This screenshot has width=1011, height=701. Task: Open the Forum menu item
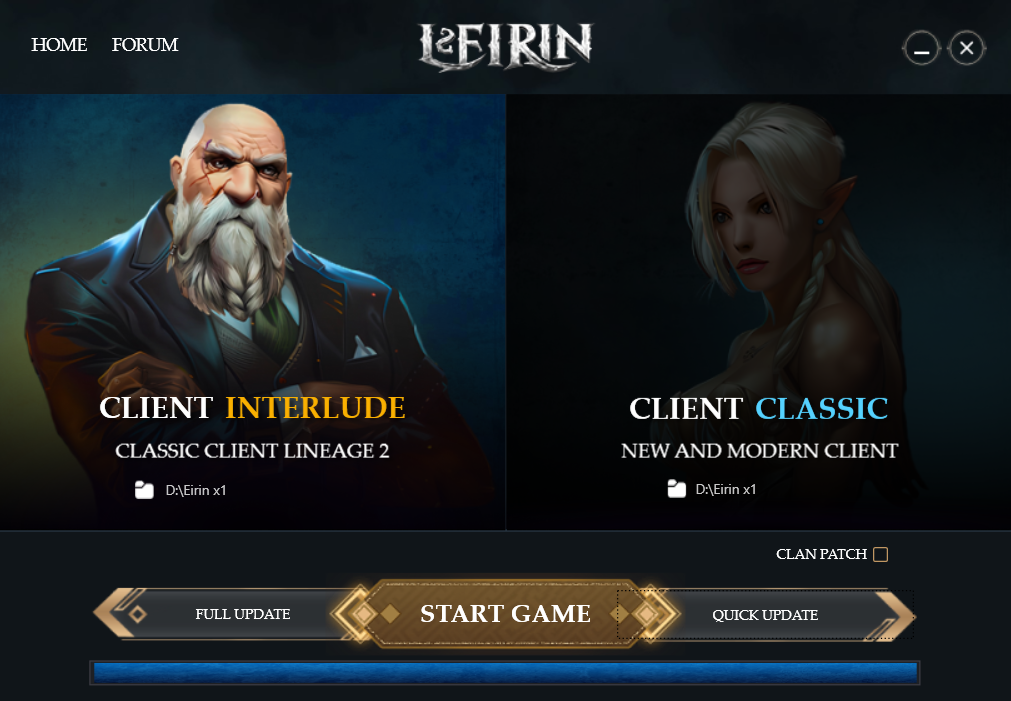click(x=145, y=44)
